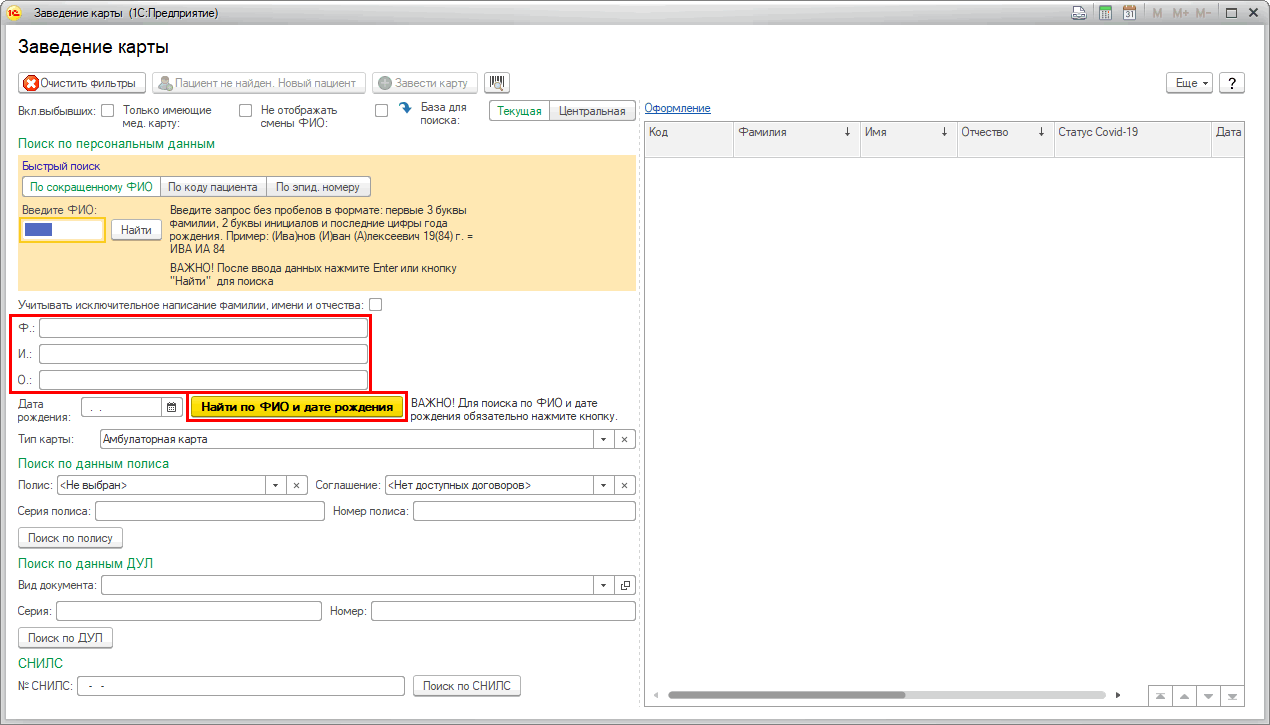Switch to По коду пациента tab
Screen dimensions: 1270x725
(213, 187)
